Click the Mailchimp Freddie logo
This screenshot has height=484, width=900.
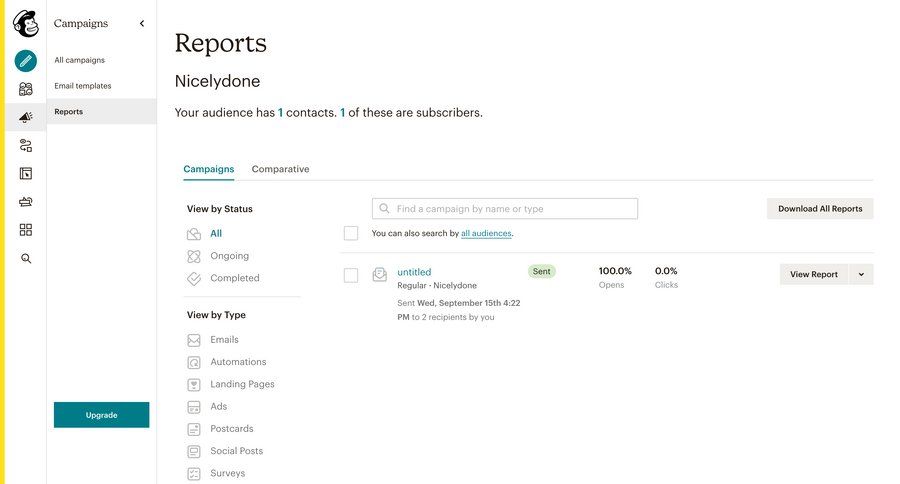[x=26, y=24]
